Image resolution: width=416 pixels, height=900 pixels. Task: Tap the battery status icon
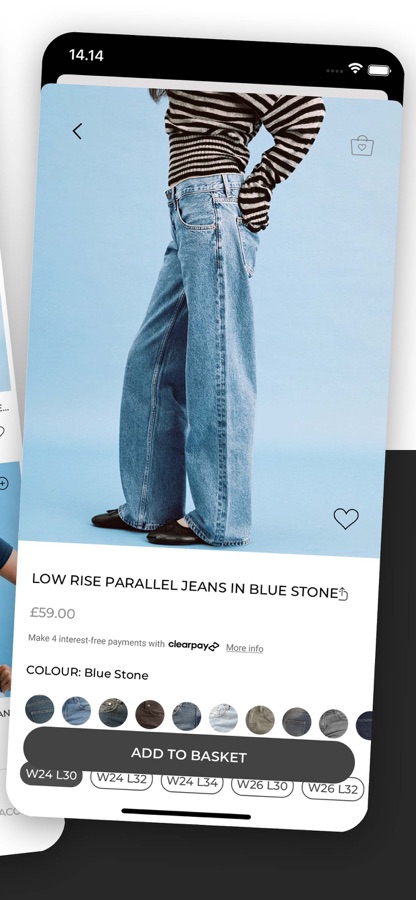[x=379, y=70]
